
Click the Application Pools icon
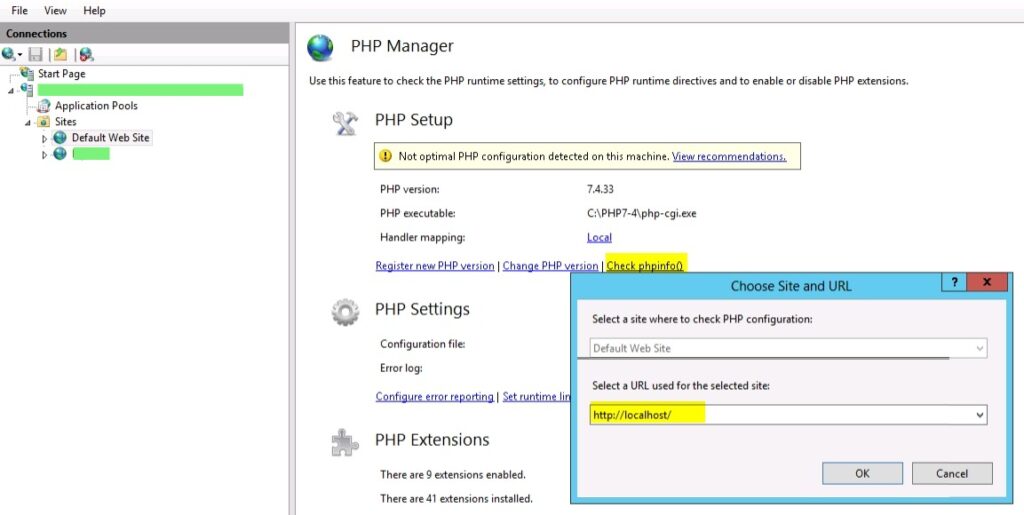[x=44, y=106]
